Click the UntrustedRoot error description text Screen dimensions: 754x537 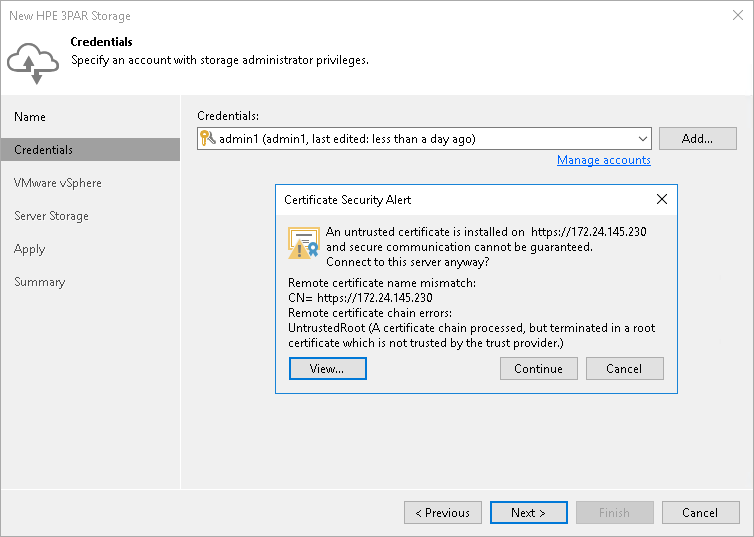point(471,336)
